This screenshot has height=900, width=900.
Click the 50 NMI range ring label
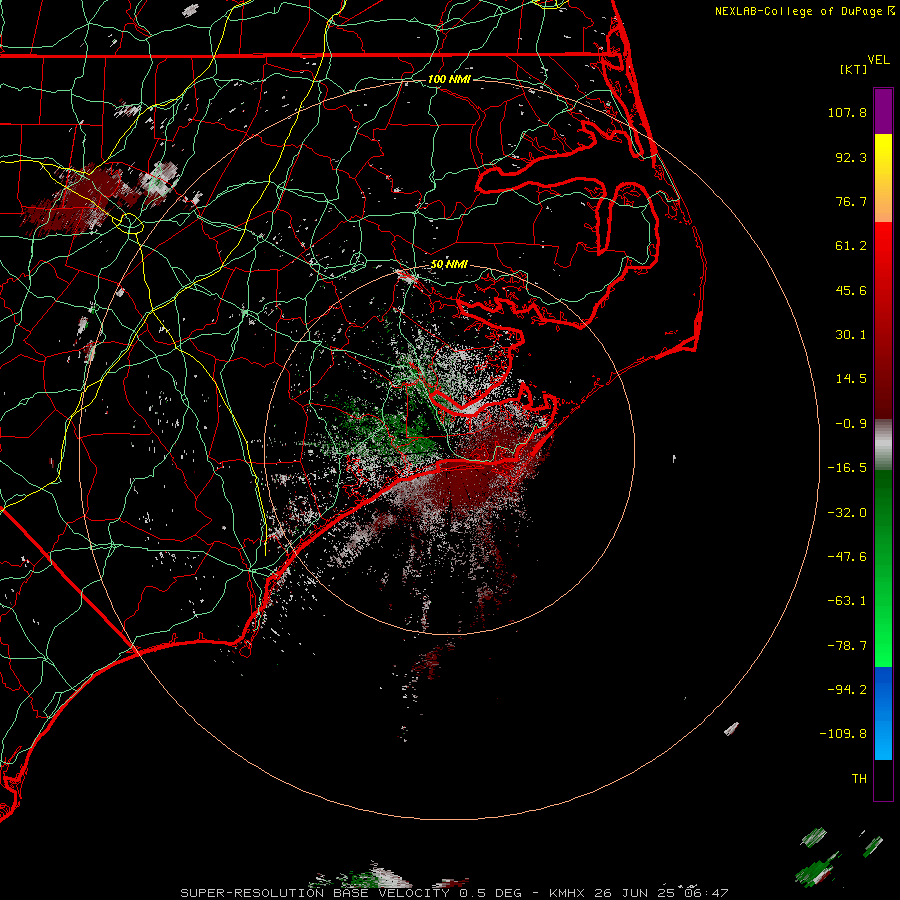pos(449,265)
